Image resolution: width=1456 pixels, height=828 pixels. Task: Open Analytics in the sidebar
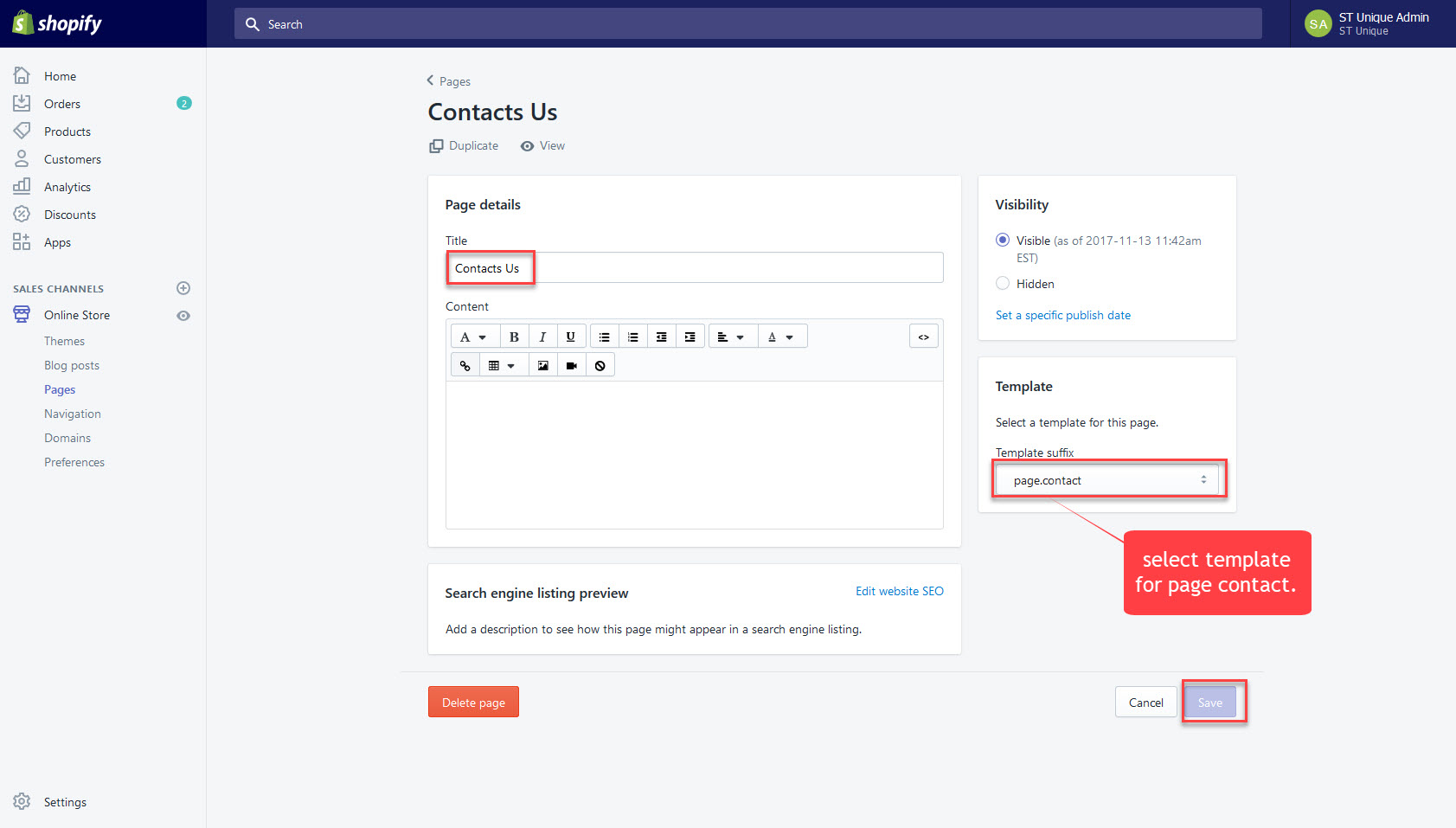[67, 187]
